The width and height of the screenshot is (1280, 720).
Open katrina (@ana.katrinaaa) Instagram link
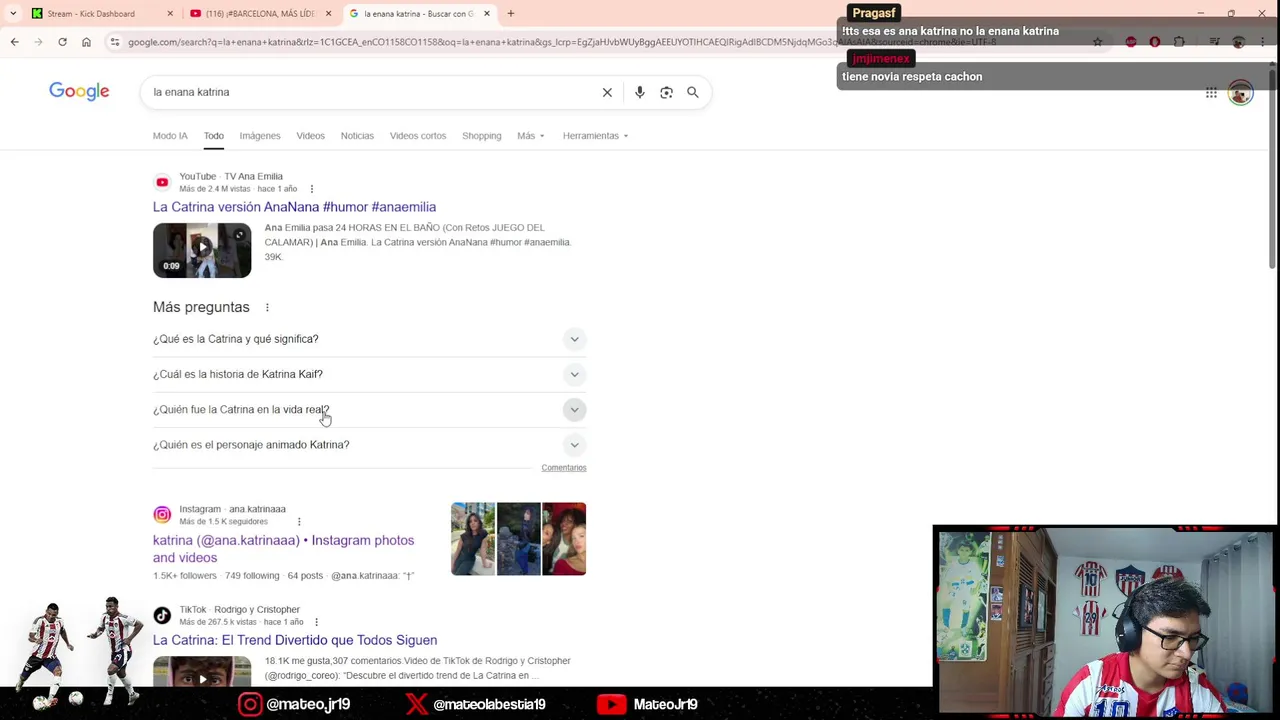(x=283, y=549)
